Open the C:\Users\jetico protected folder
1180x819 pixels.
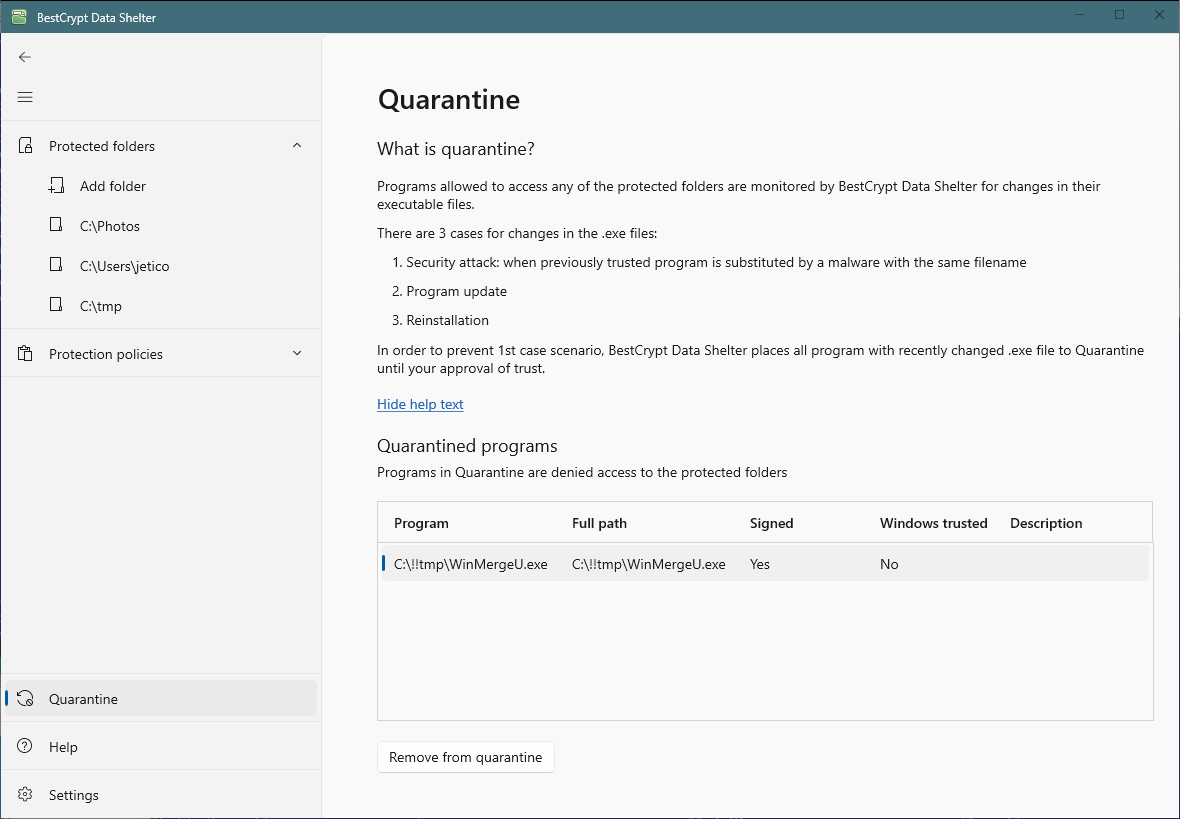click(x=161, y=266)
